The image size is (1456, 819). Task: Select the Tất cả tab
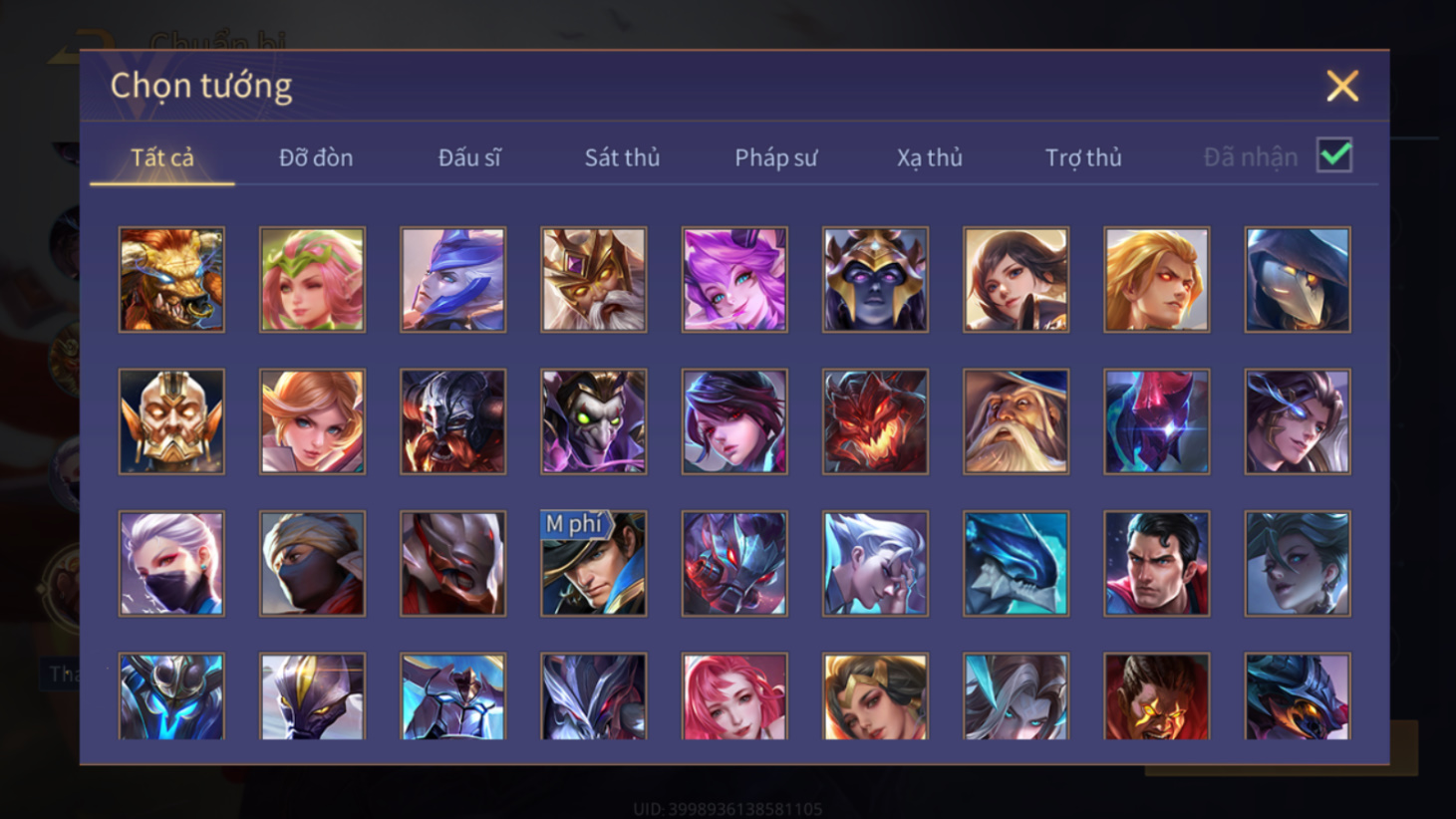point(162,157)
